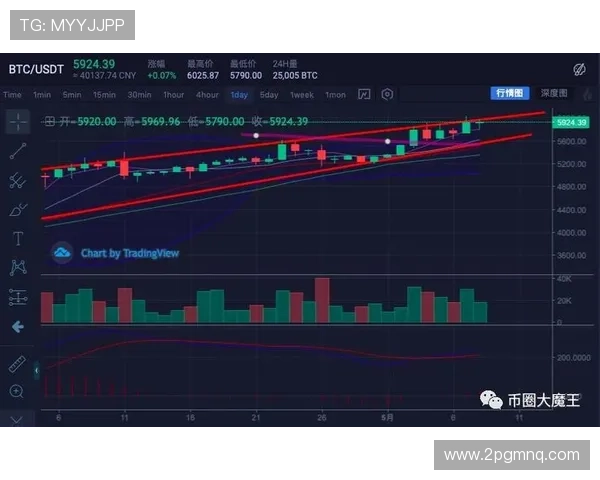
Task: Switch to the 1hour interval
Action: [x=174, y=95]
